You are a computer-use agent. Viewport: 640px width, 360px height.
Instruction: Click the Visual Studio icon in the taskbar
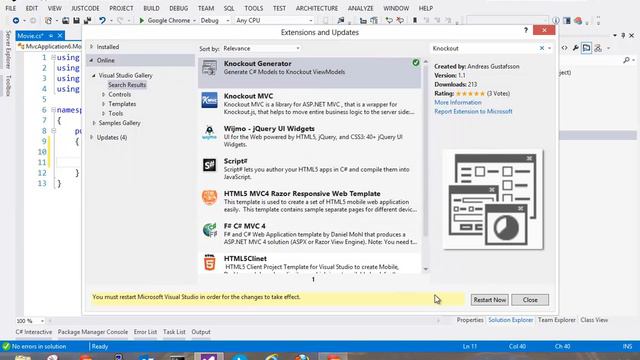[209, 357]
